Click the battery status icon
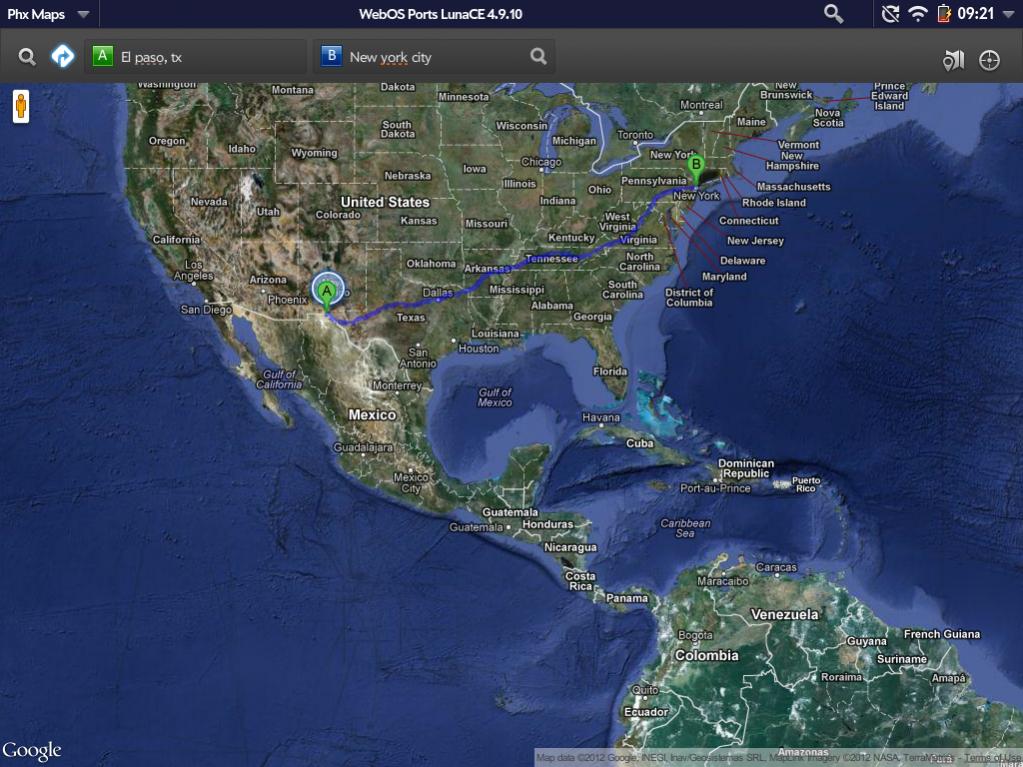This screenshot has height=767, width=1023. [x=944, y=14]
